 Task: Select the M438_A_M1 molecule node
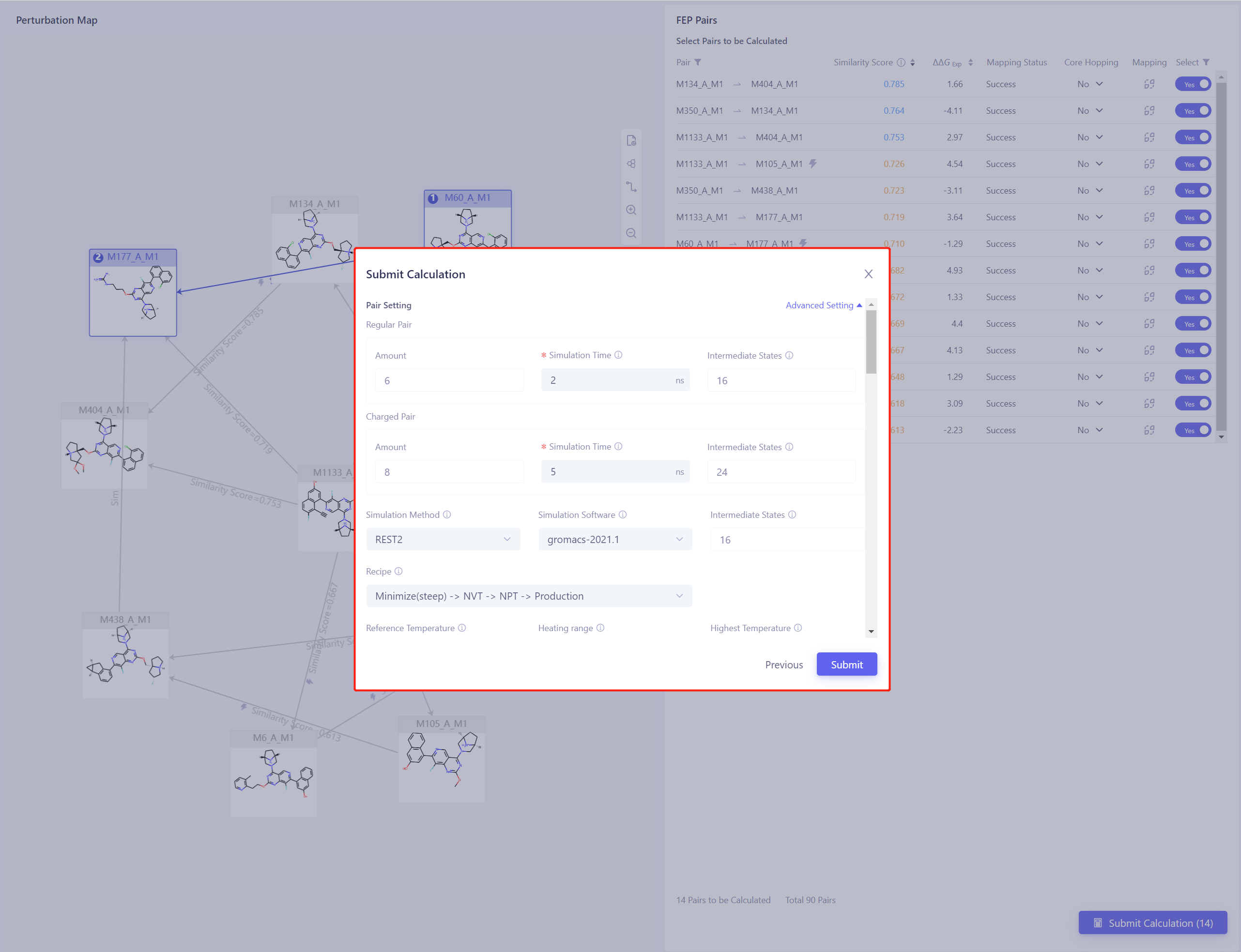point(125,655)
